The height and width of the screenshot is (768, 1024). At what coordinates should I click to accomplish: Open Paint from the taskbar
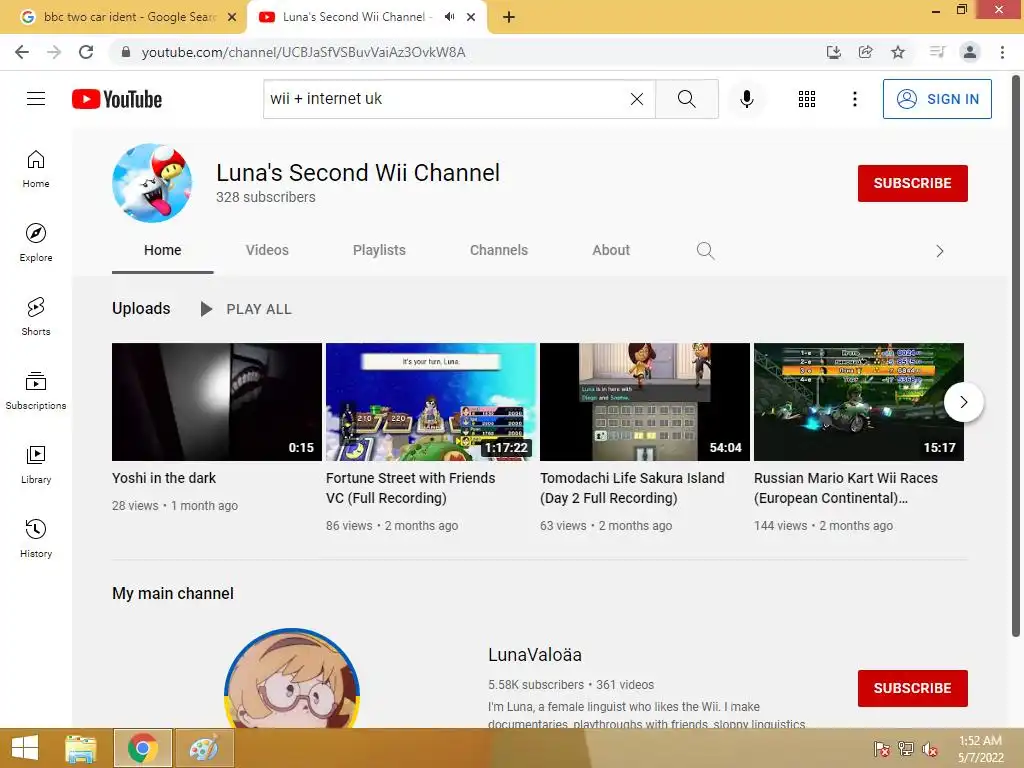[204, 748]
